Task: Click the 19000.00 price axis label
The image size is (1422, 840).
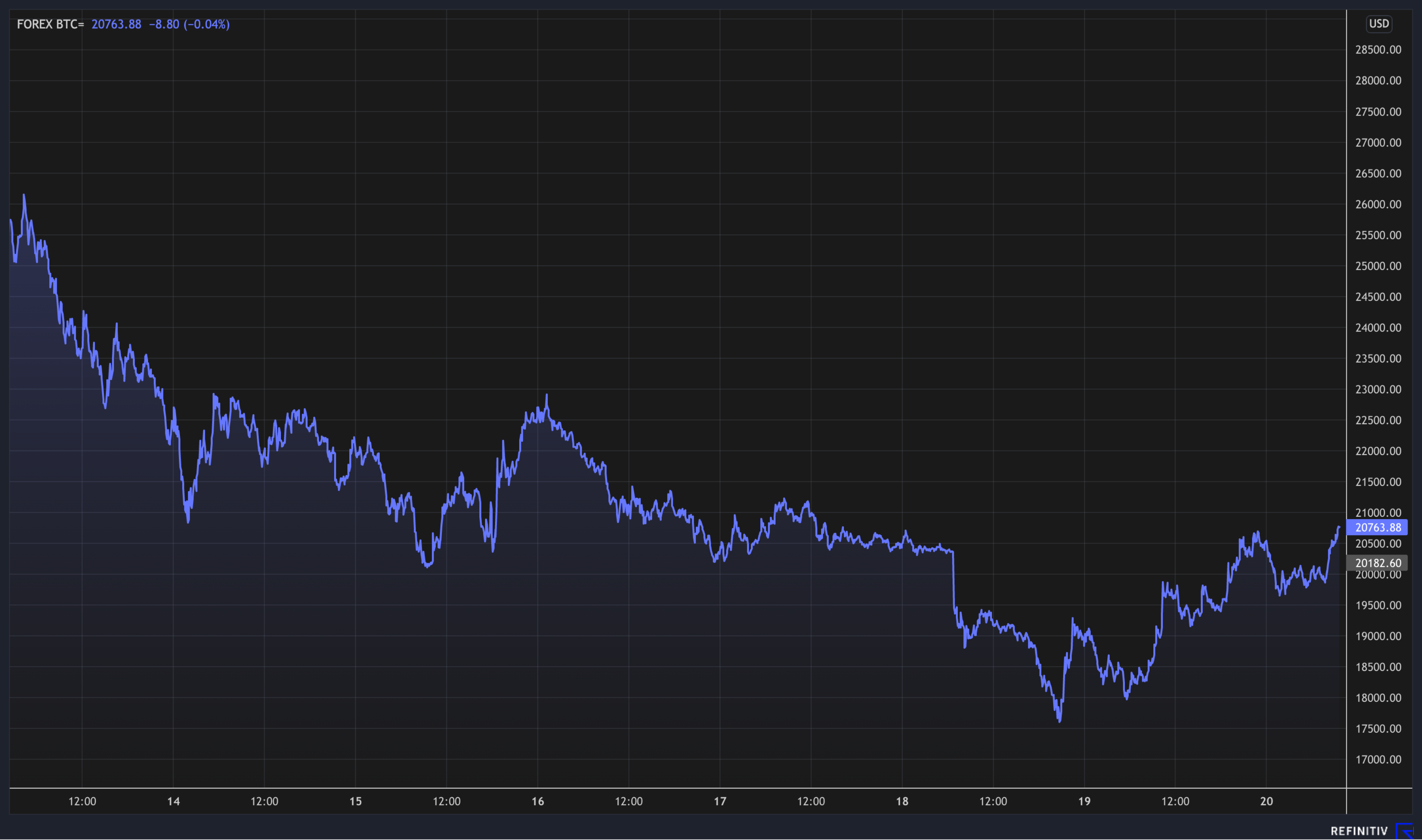Action: click(x=1378, y=636)
